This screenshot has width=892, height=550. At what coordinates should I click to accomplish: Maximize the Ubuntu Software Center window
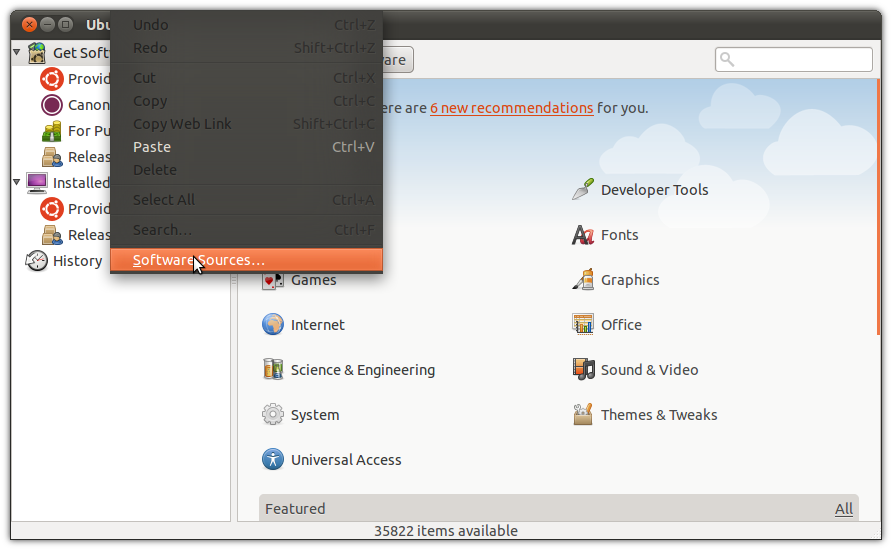coord(66,24)
